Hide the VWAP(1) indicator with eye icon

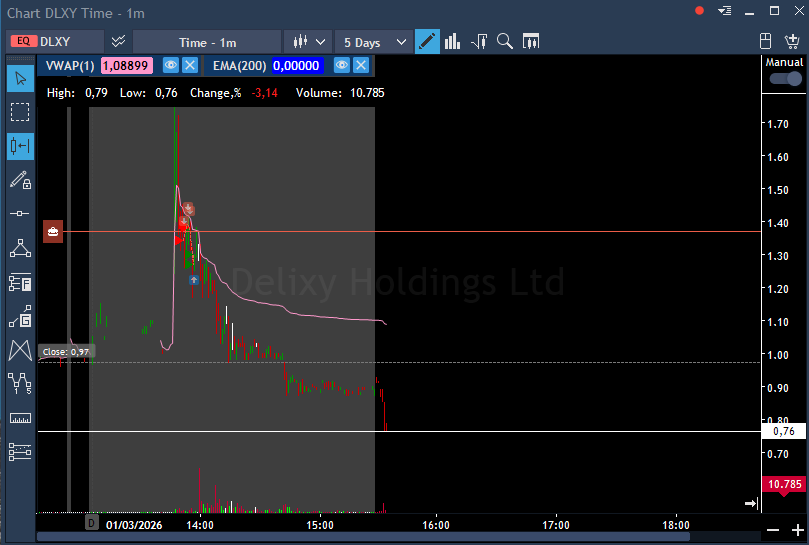171,66
